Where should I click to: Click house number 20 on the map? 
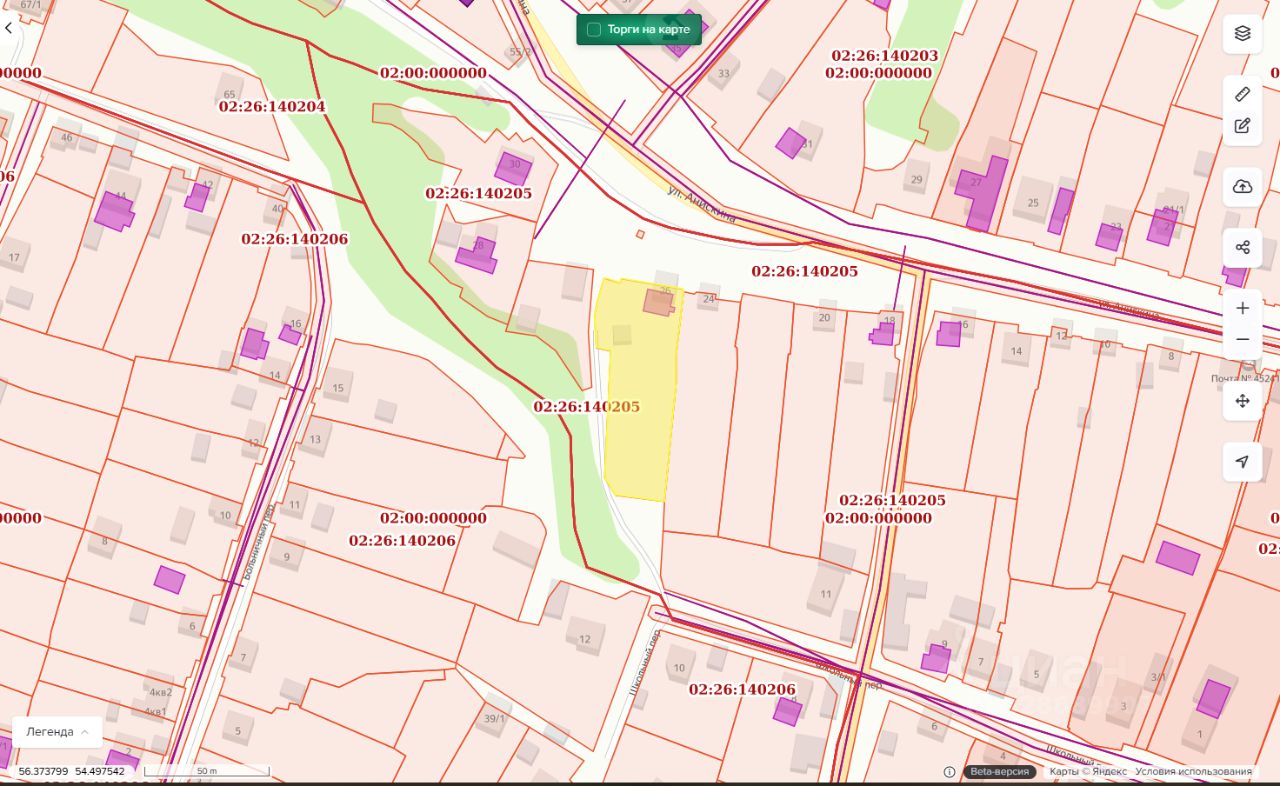824,318
